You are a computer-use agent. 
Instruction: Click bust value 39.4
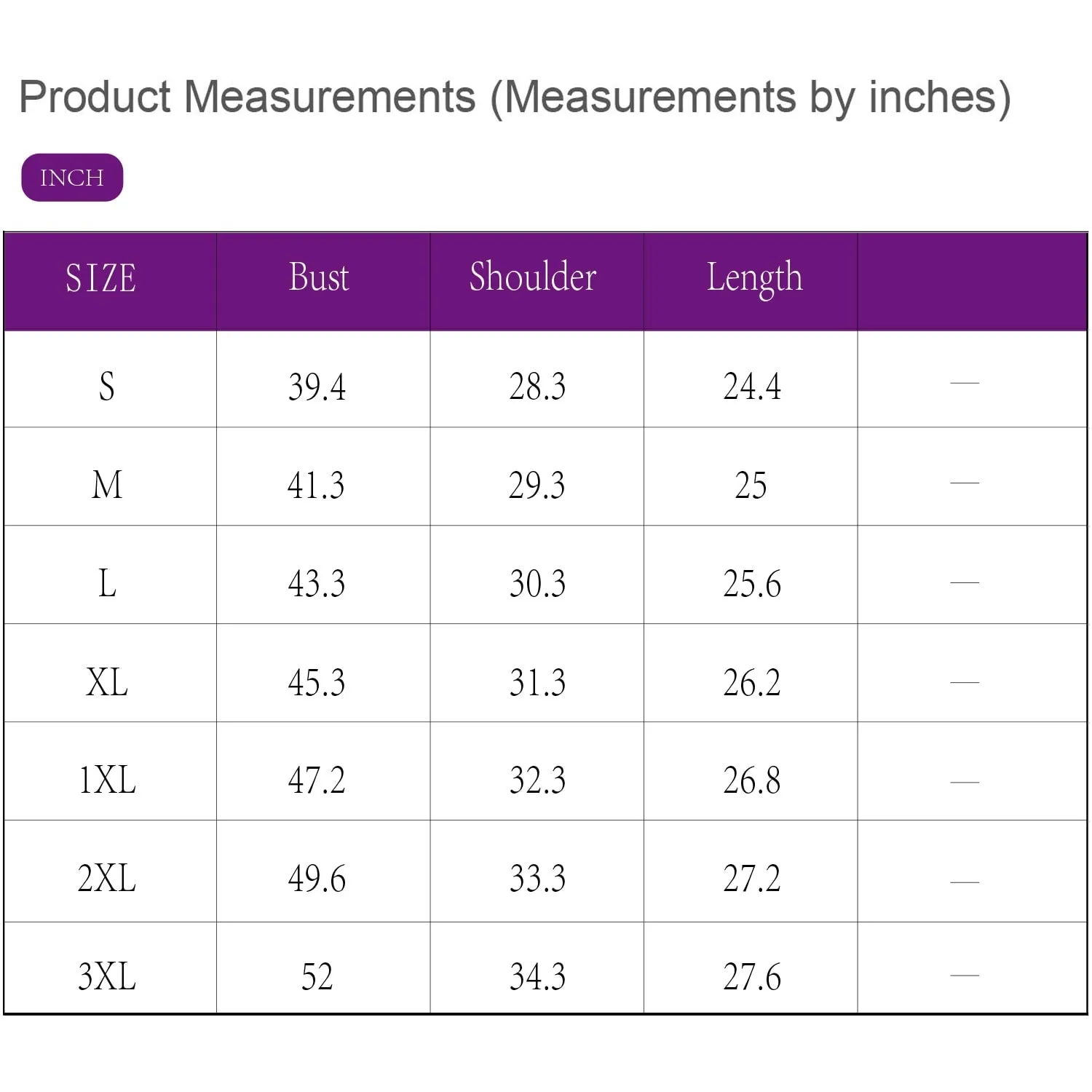pos(317,387)
